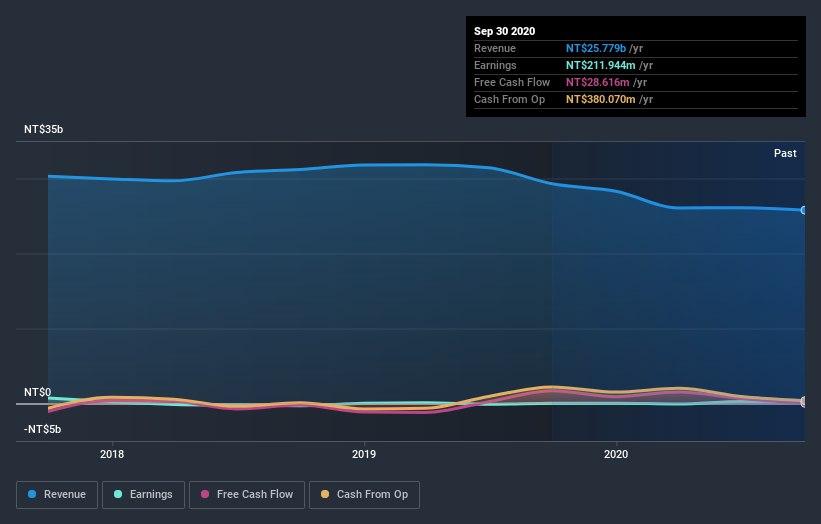Click the NT$380.070m cash from op value
The width and height of the screenshot is (821, 524).
(601, 99)
